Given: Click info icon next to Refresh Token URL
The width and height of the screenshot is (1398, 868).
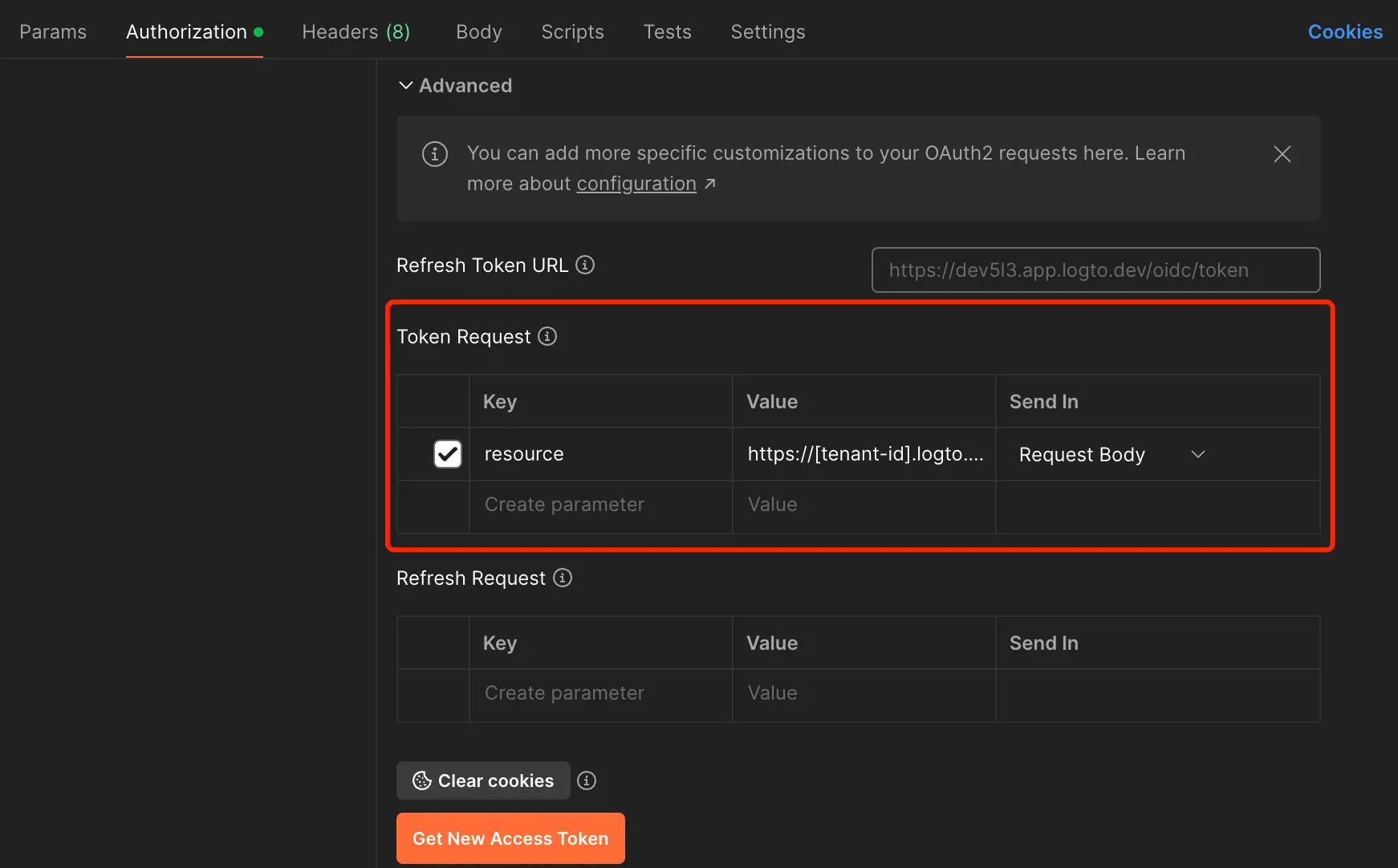Looking at the screenshot, I should pos(585,265).
